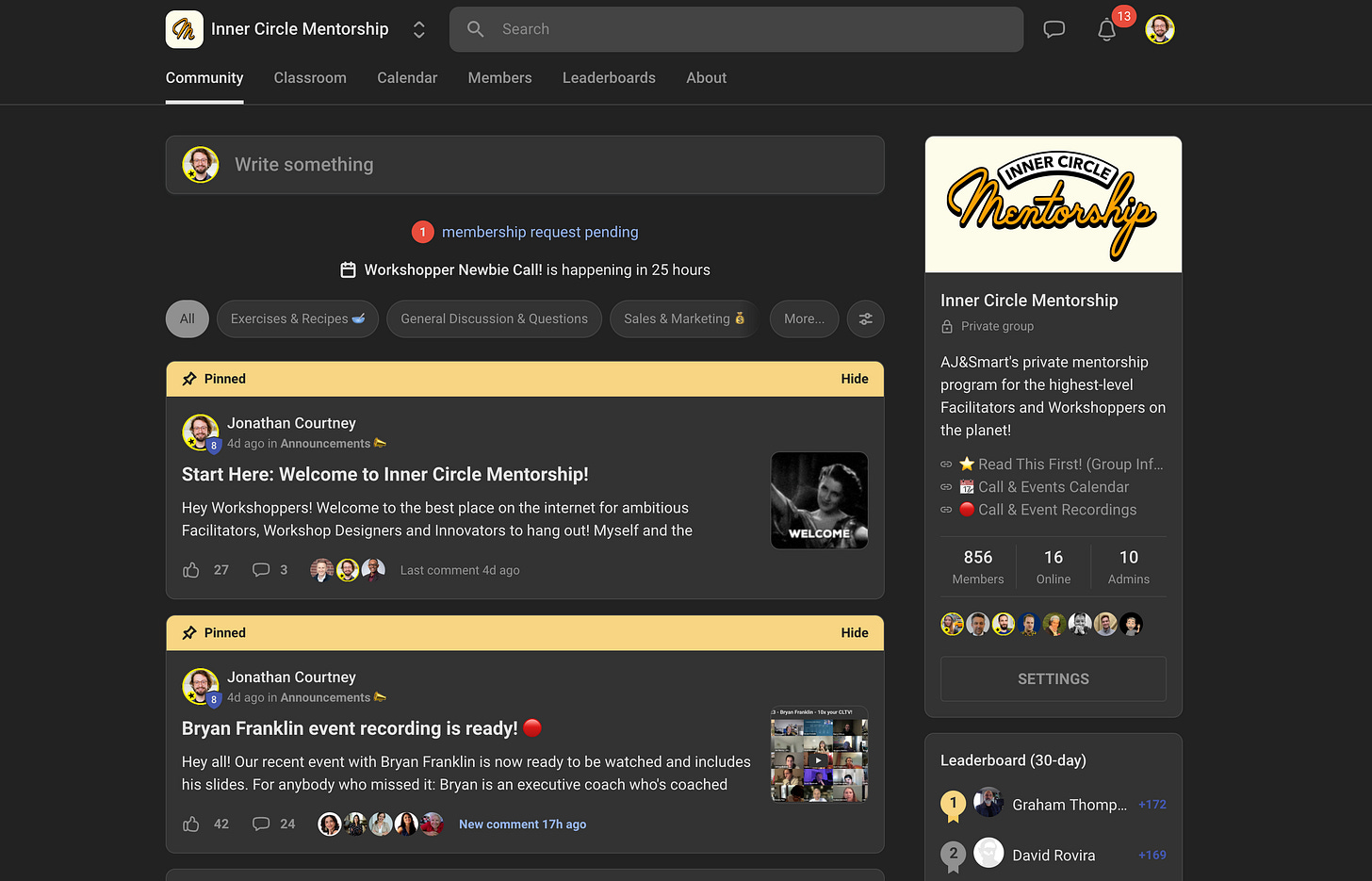Open Start Here: Welcome post title

(385, 474)
